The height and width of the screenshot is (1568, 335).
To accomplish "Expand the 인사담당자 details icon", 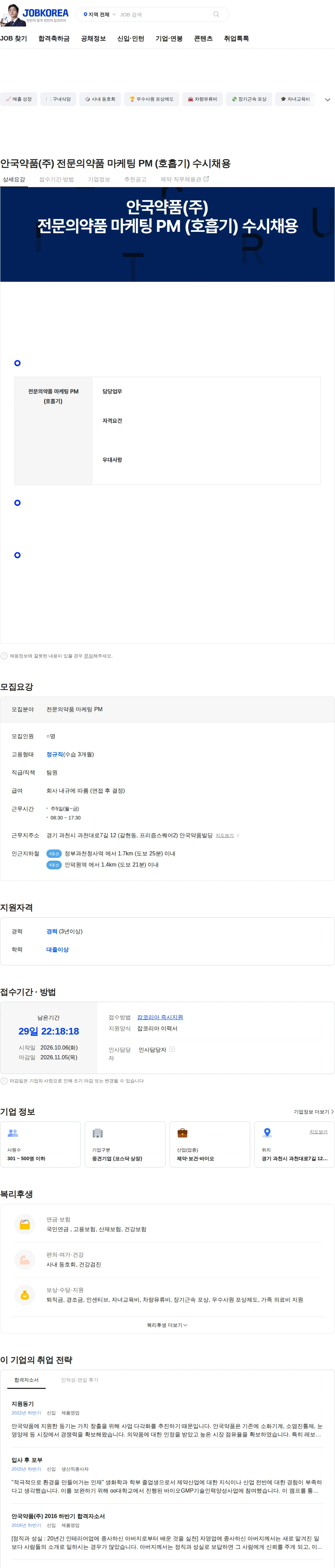I will click(172, 1050).
